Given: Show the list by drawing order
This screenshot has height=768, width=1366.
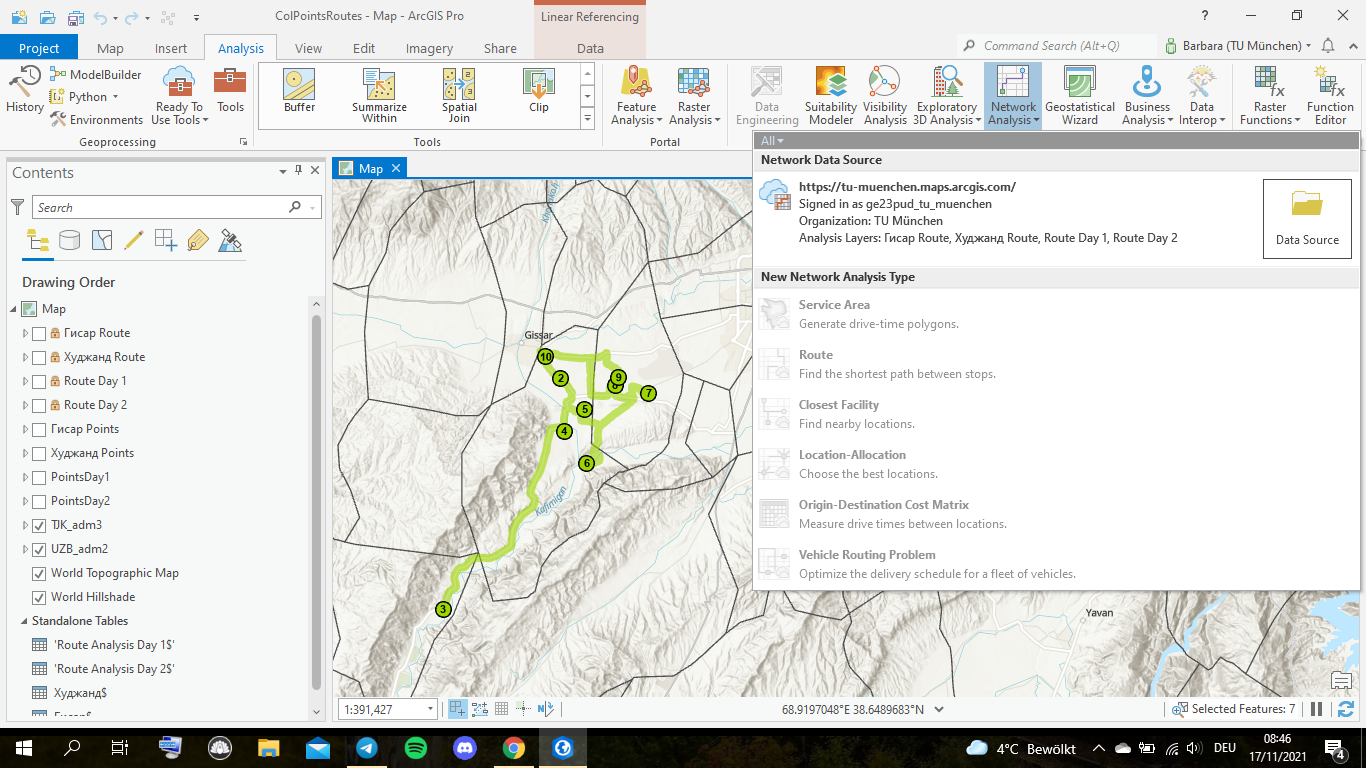Looking at the screenshot, I should 37,240.
